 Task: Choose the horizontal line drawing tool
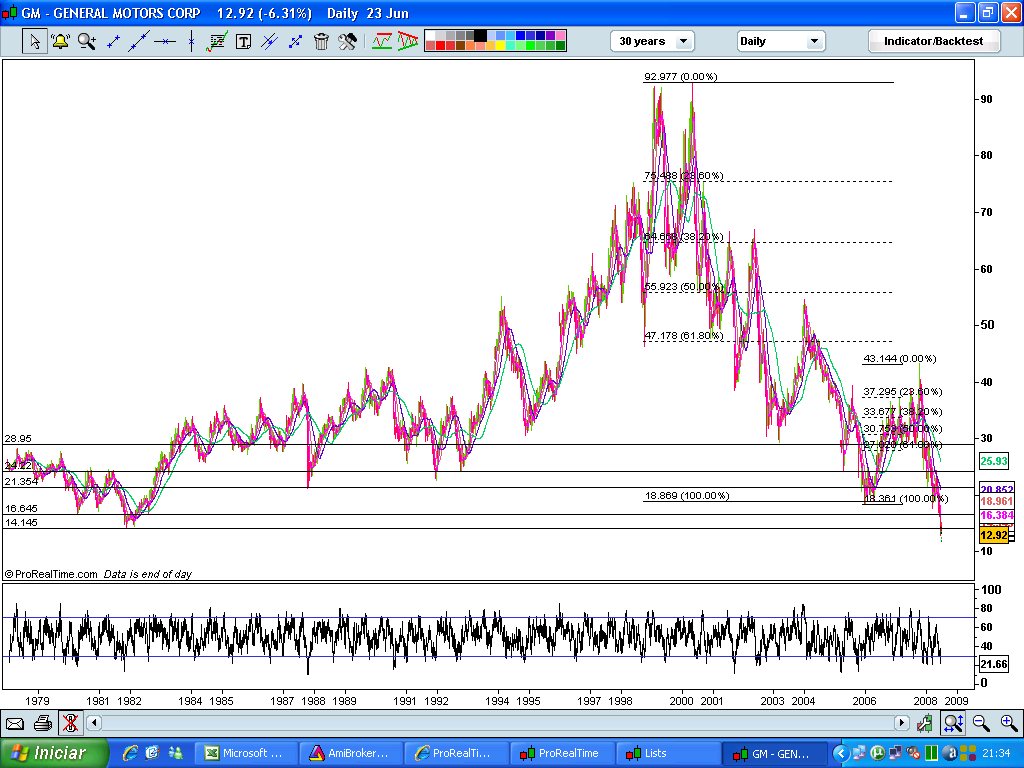165,41
